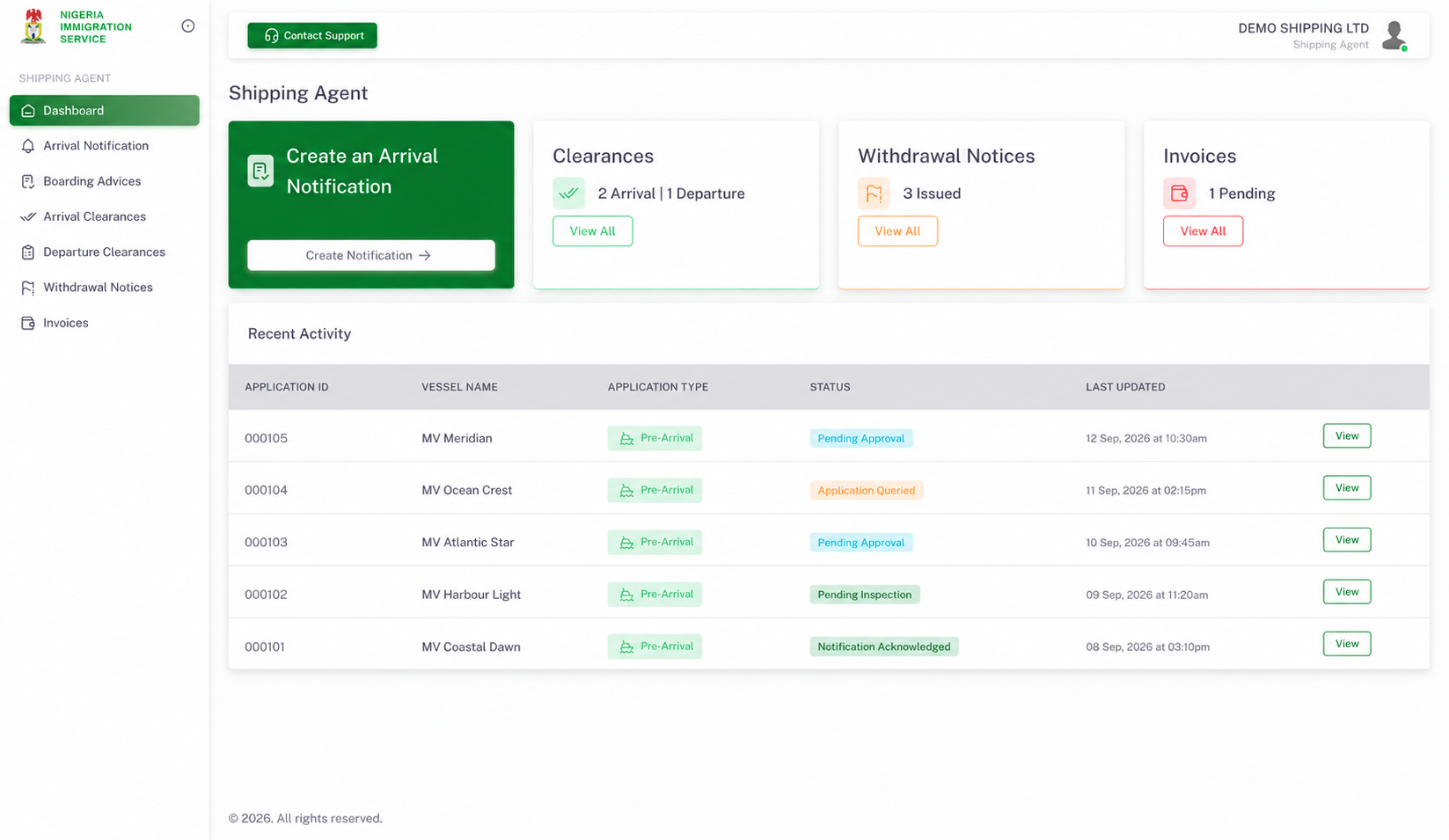The image size is (1449, 840).
Task: Click the clearances double-check icon on card
Action: click(x=568, y=194)
